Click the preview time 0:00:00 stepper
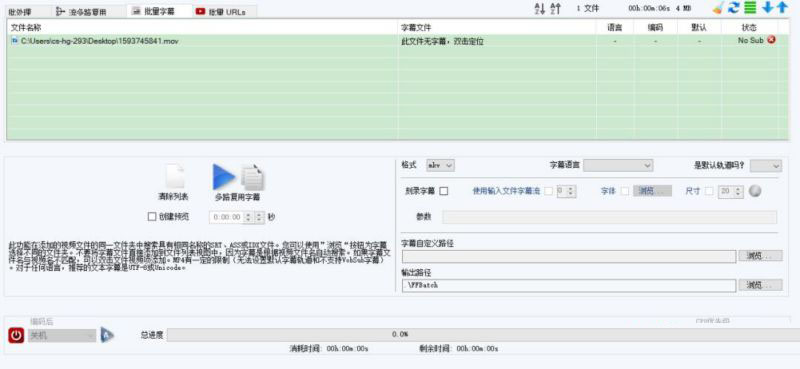The width and height of the screenshot is (800, 369). [237, 217]
